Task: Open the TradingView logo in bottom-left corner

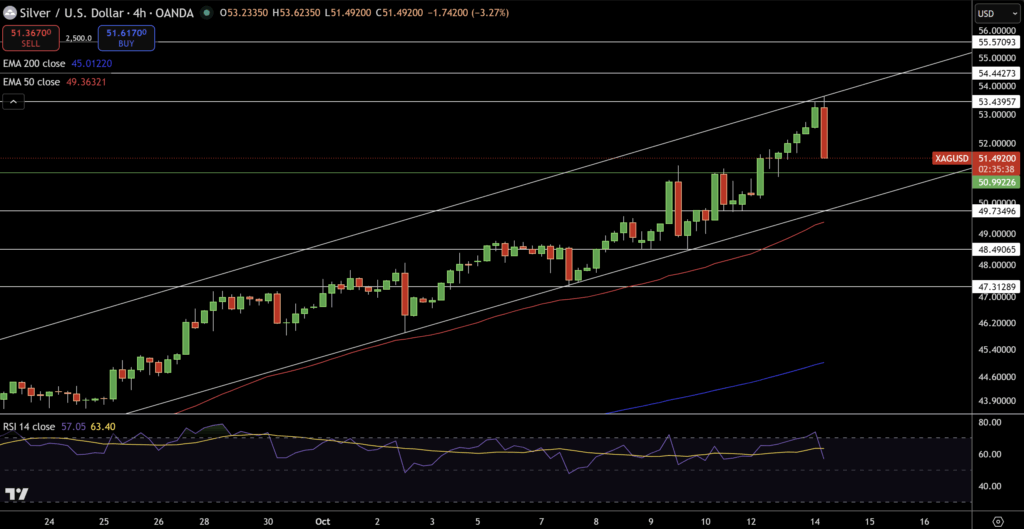Action: [15, 495]
